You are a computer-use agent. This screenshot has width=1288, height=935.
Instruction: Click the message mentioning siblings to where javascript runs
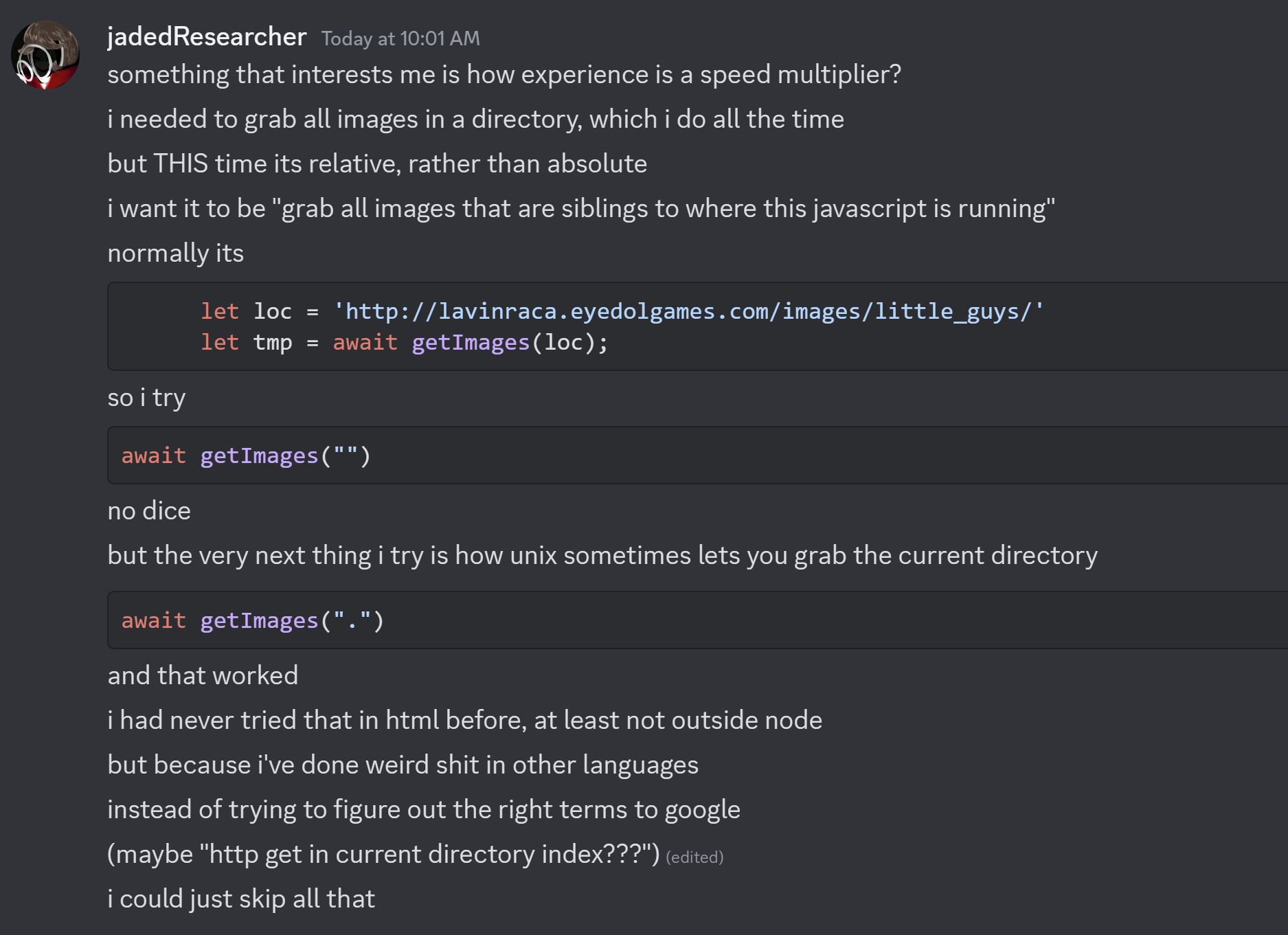(x=580, y=208)
